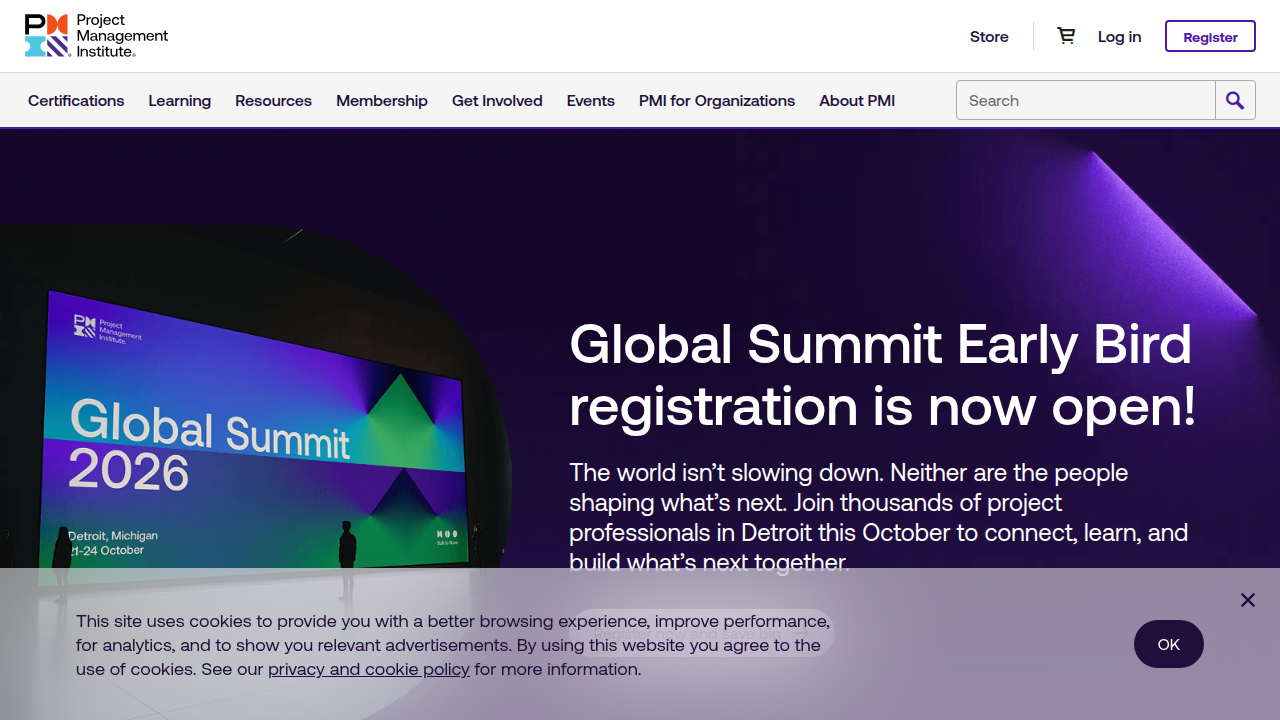Click Log in

pyautogui.click(x=1119, y=36)
